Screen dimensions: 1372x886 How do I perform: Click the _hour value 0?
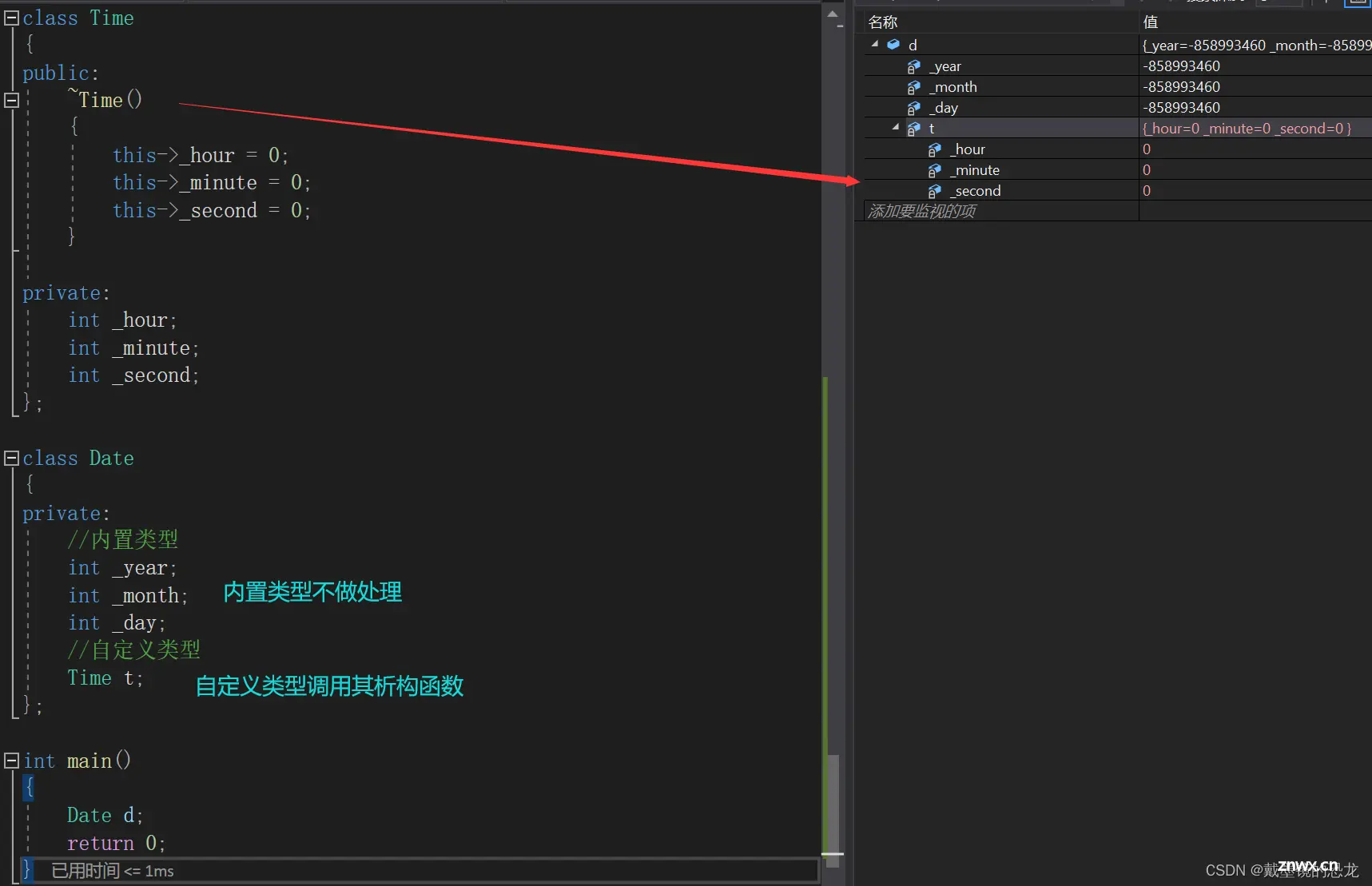[1147, 149]
